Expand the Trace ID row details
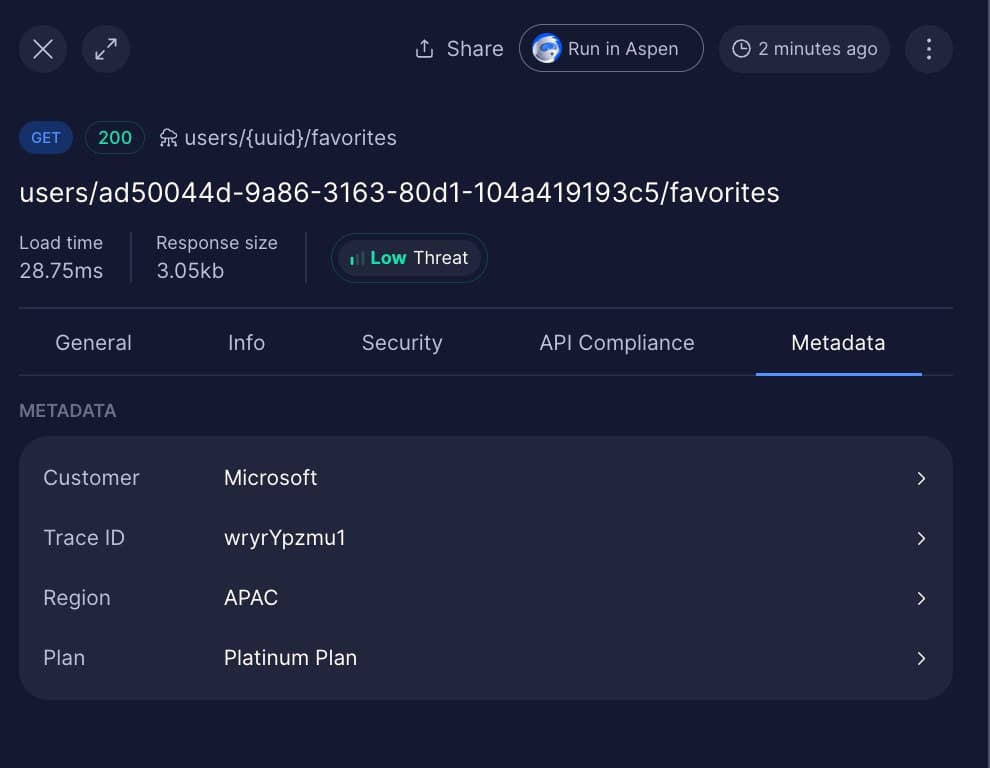990x768 pixels. click(921, 538)
